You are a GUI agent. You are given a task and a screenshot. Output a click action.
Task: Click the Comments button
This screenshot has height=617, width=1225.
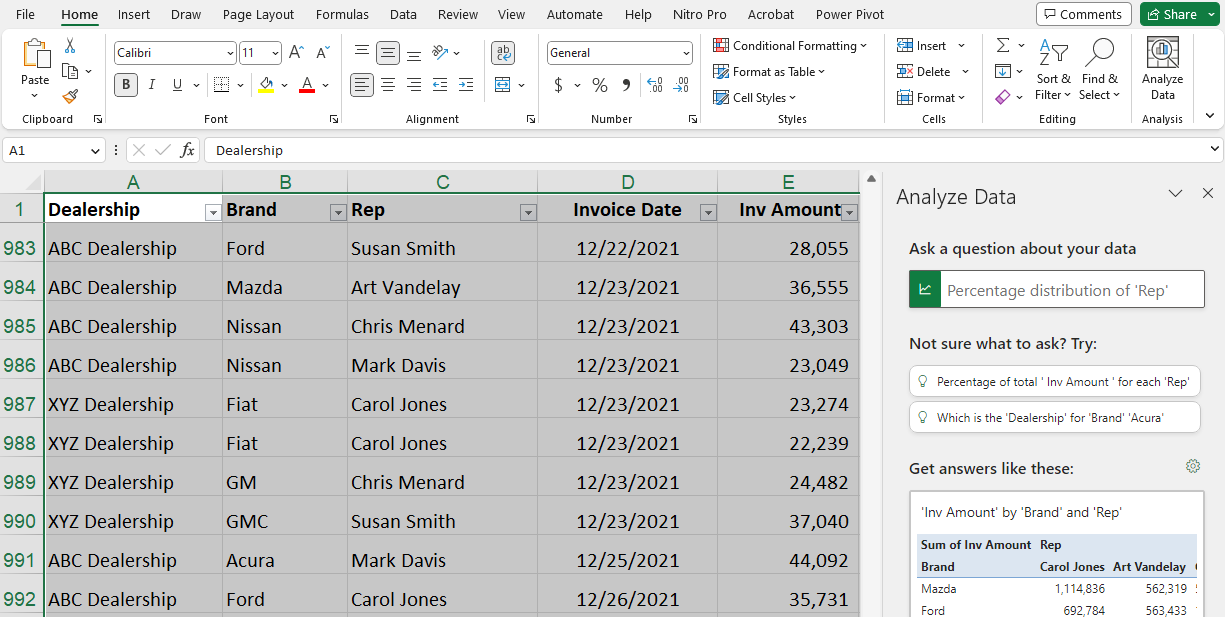[x=1082, y=14]
